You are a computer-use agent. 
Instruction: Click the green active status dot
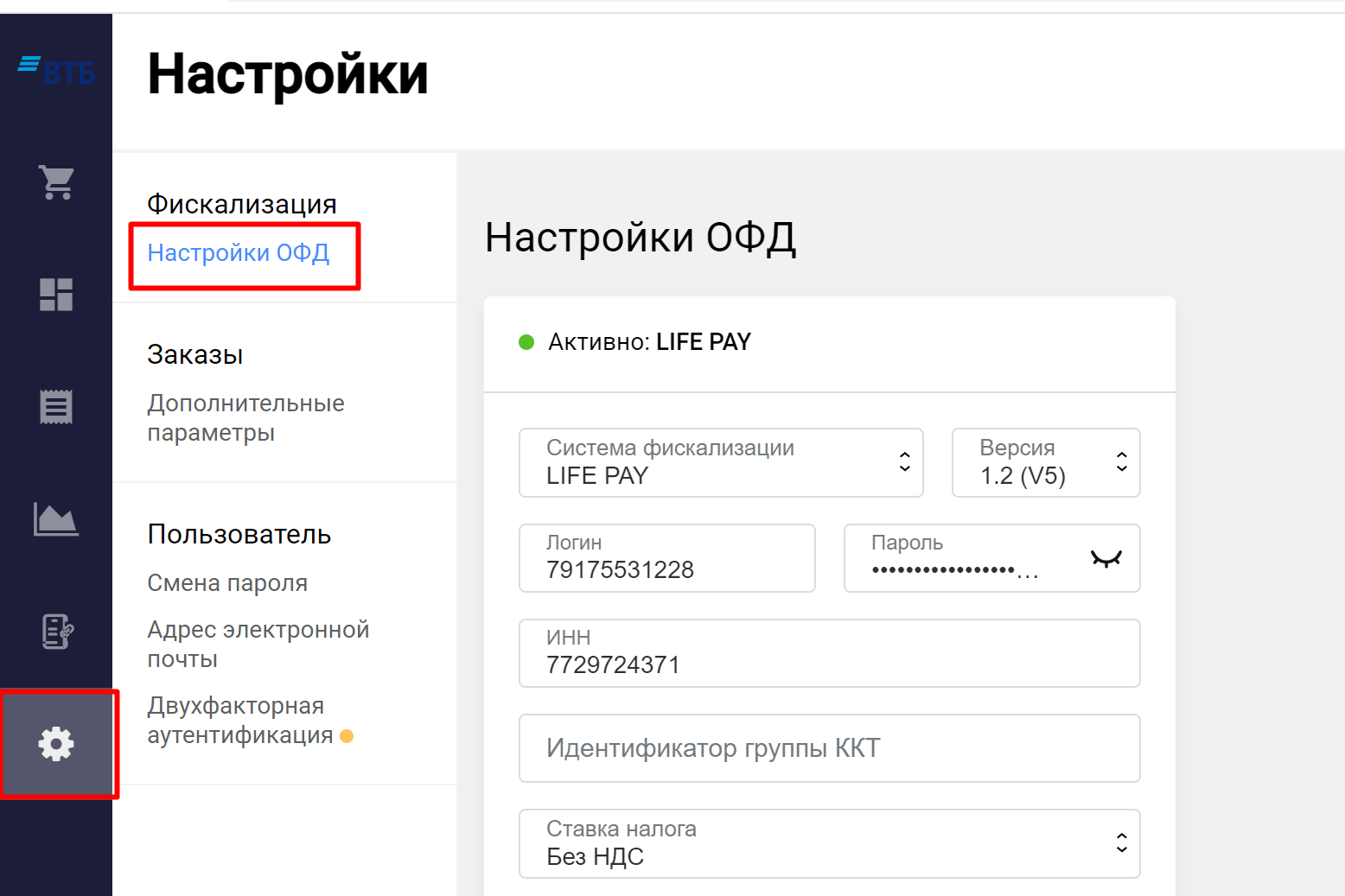(526, 342)
